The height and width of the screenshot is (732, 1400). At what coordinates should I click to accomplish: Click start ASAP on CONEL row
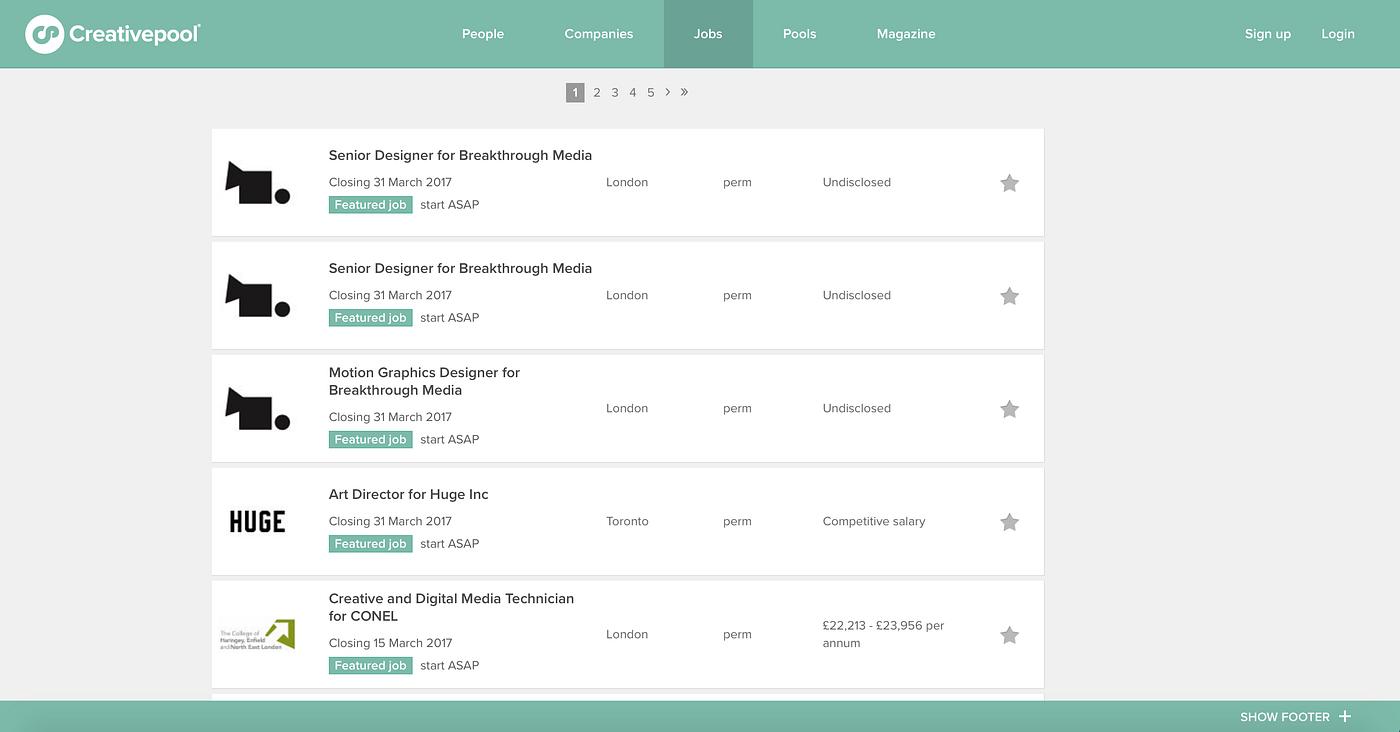tap(449, 666)
